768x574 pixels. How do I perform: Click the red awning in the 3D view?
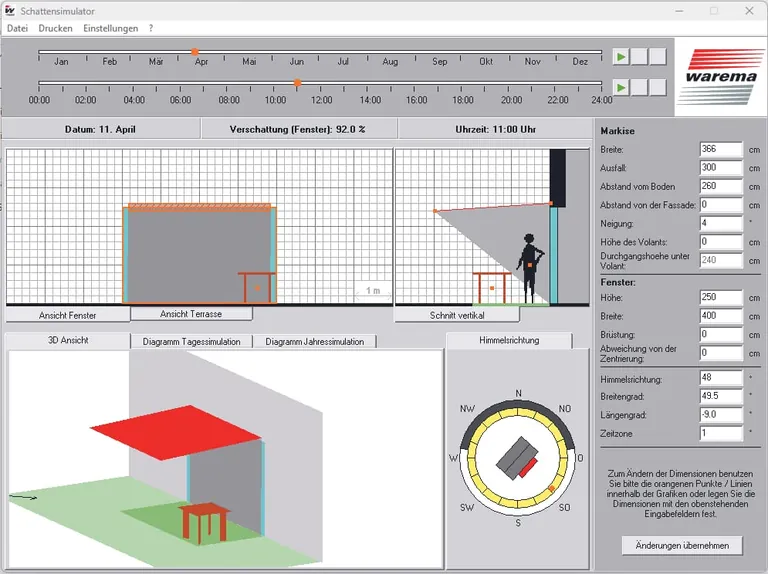click(x=175, y=432)
